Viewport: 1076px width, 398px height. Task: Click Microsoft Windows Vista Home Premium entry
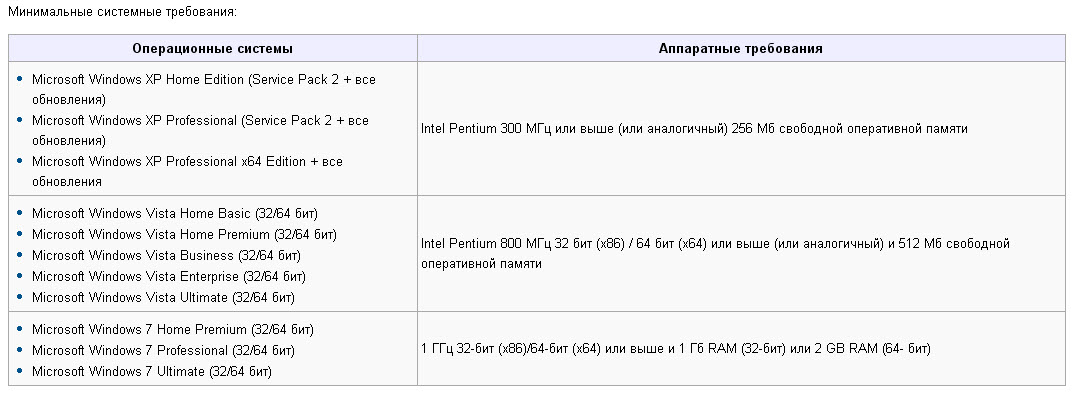point(185,235)
